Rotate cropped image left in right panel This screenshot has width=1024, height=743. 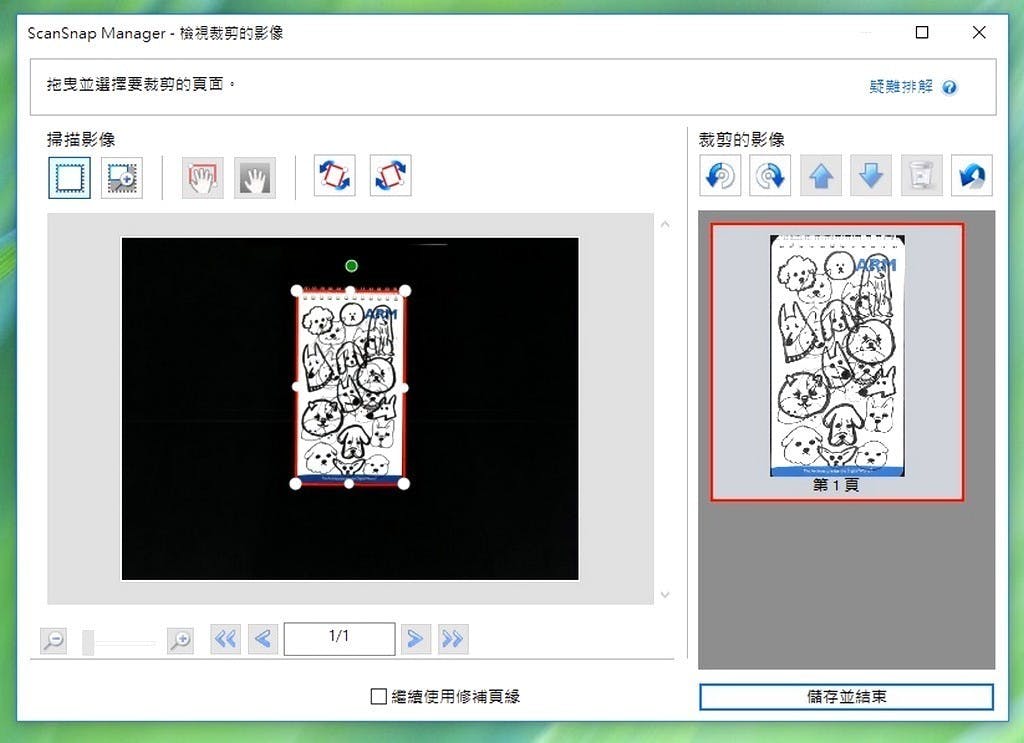tap(720, 176)
